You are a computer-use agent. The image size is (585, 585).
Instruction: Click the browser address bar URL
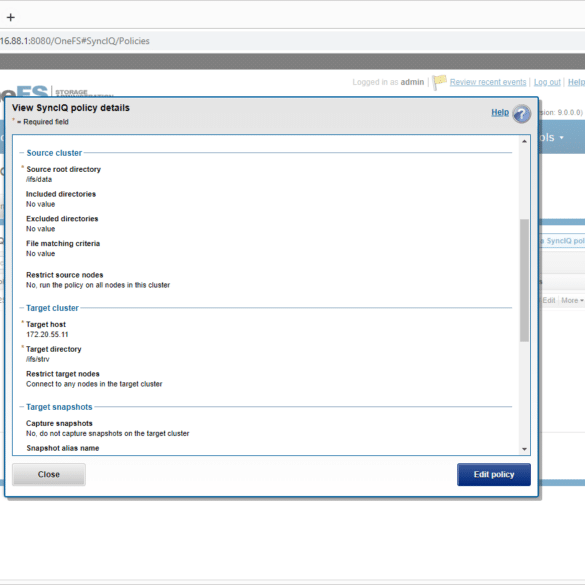click(75, 41)
